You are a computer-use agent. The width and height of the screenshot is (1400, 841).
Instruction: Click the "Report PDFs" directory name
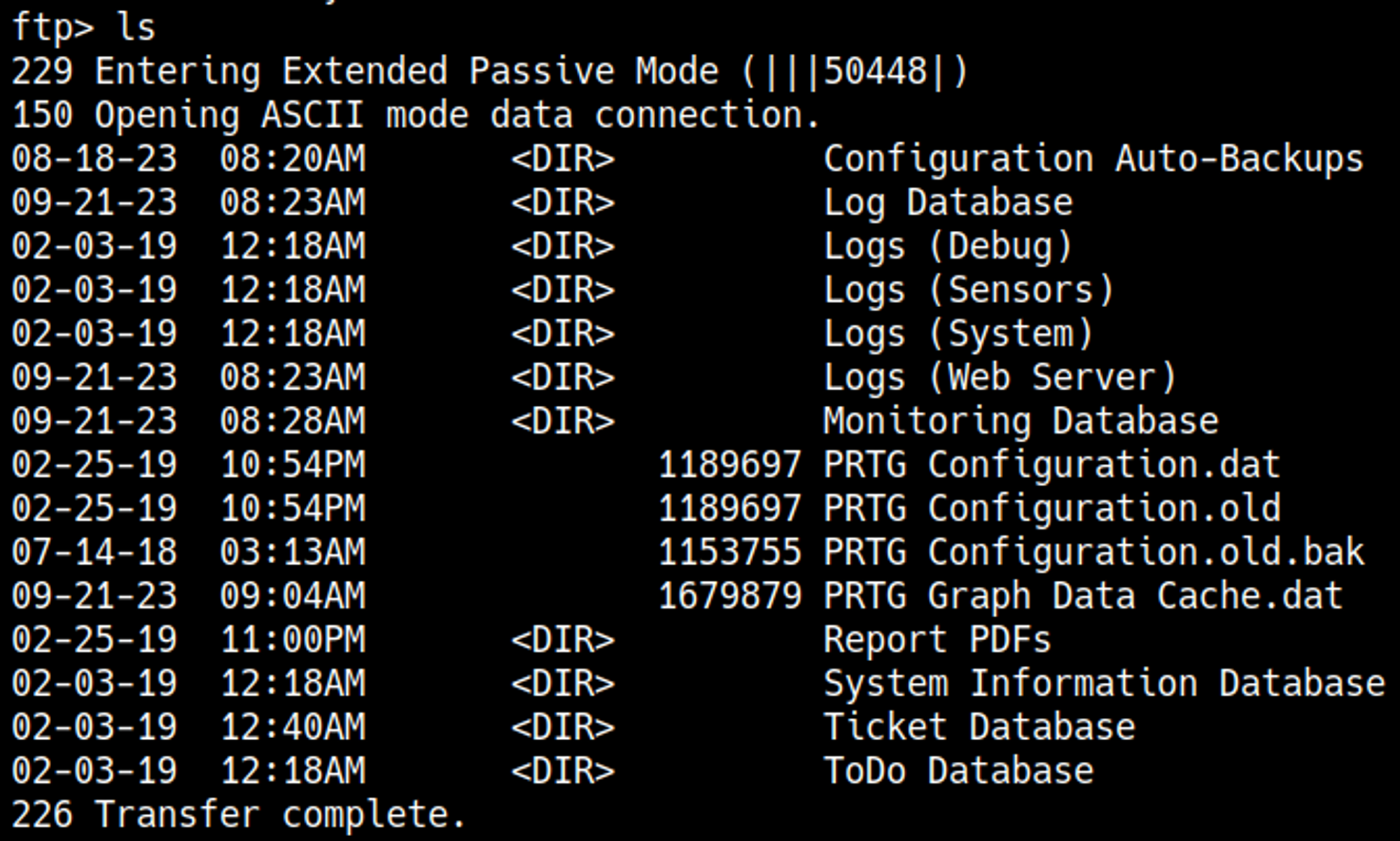click(x=937, y=640)
